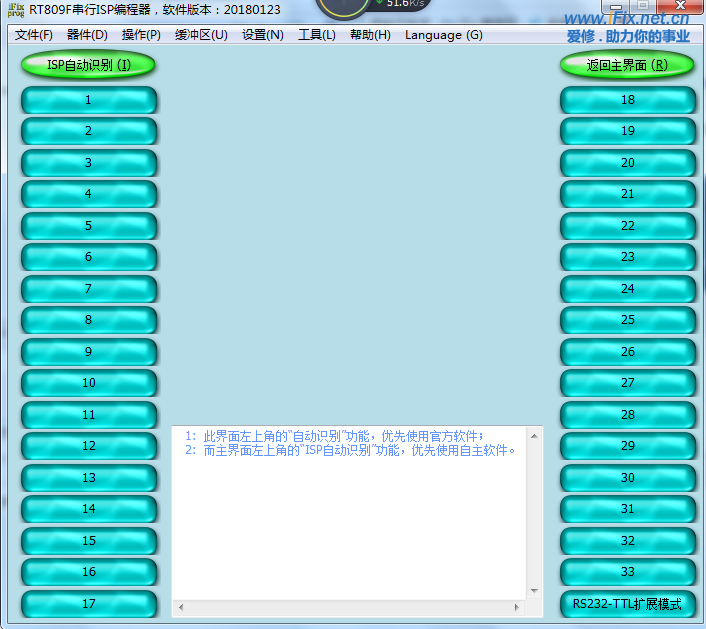
Task: Expand the 缓冲区(U) menu
Action: click(x=201, y=35)
